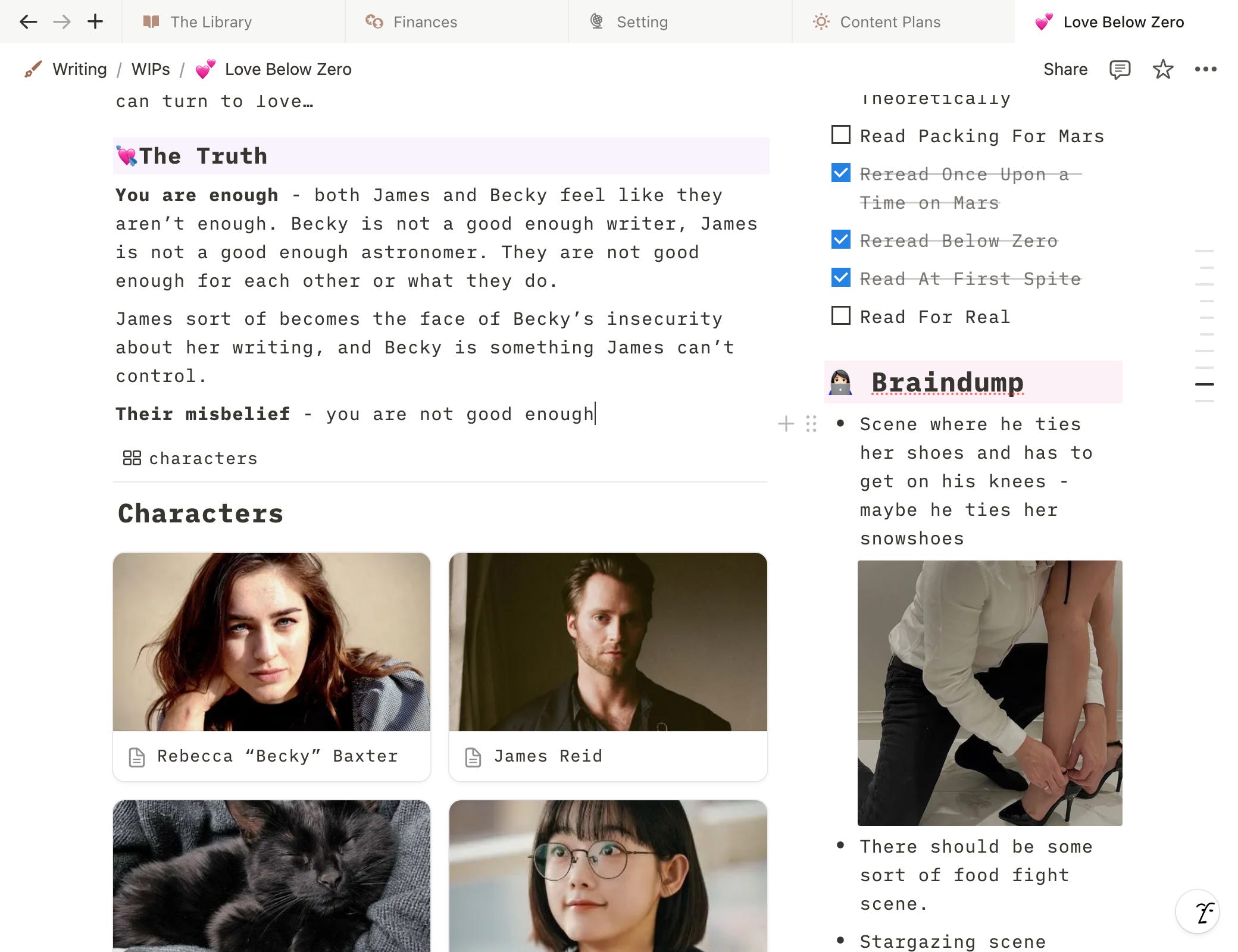1238x952 pixels.
Task: Uncheck Reread Below Zero checkbox
Action: (840, 240)
